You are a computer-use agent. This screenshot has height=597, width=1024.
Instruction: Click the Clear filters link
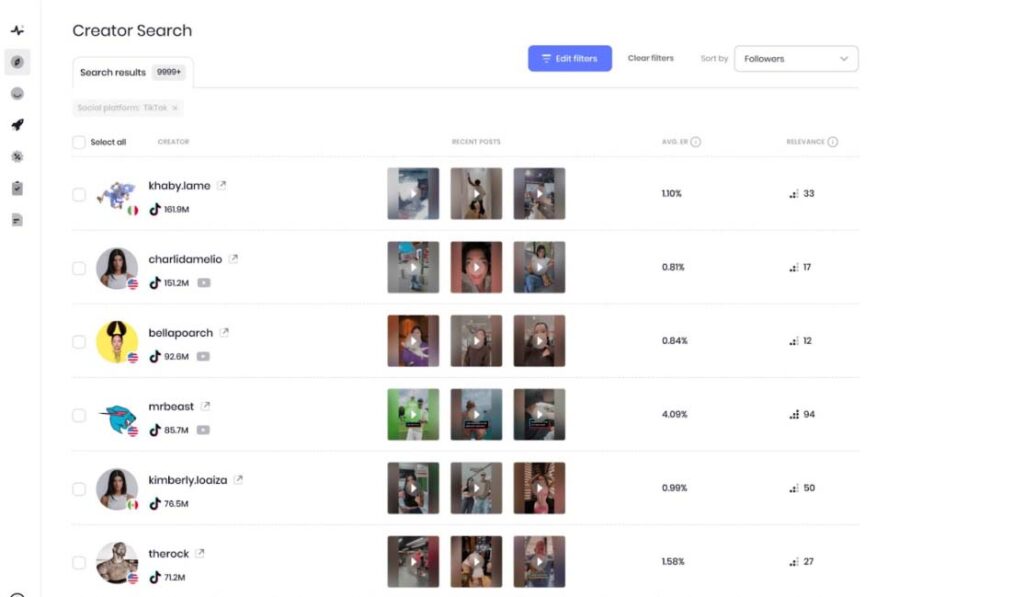(650, 58)
